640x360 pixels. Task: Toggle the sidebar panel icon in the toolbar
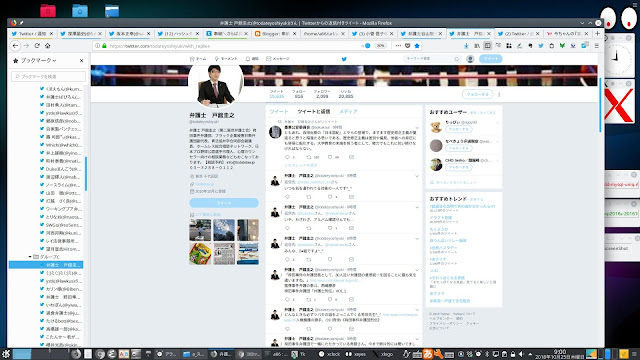click(487, 46)
